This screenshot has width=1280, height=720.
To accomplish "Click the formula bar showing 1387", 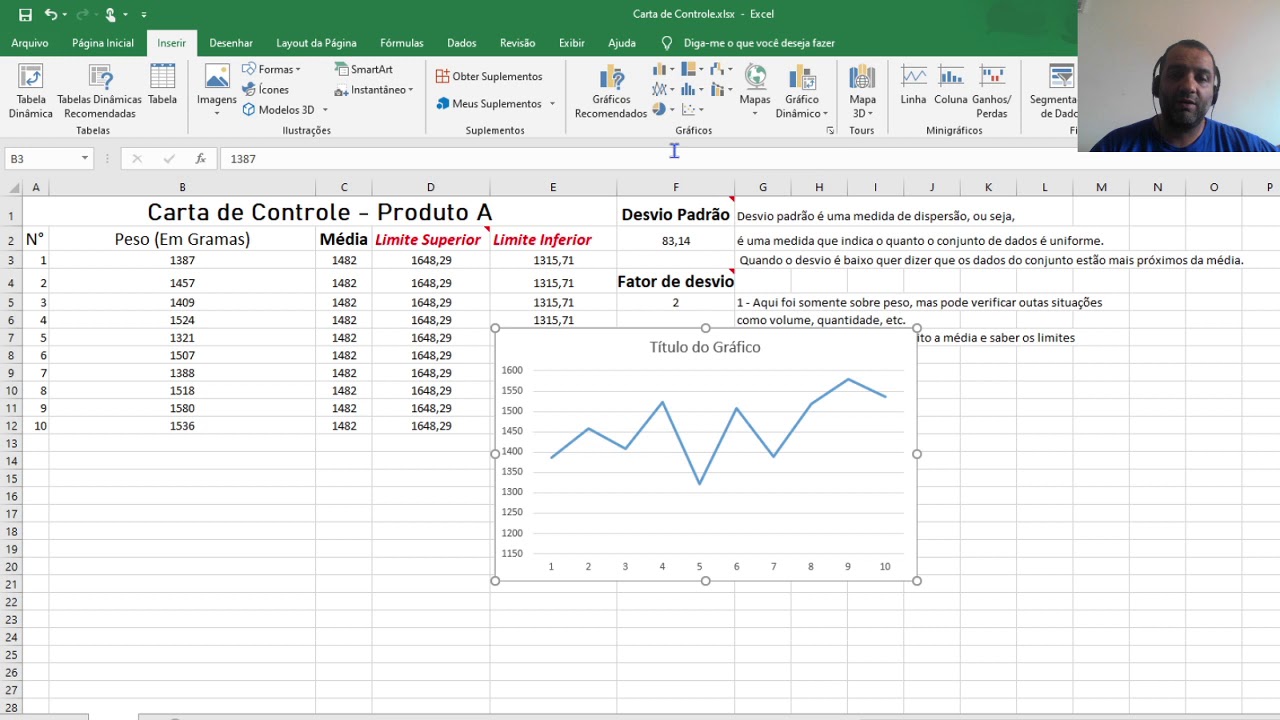I will (x=647, y=159).
